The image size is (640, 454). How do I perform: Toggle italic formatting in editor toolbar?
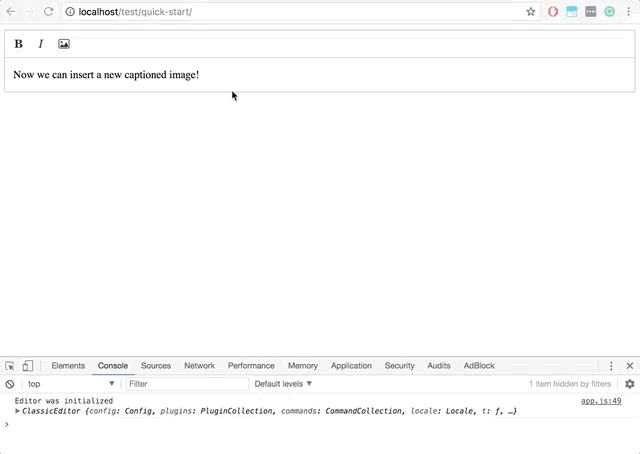coord(41,44)
